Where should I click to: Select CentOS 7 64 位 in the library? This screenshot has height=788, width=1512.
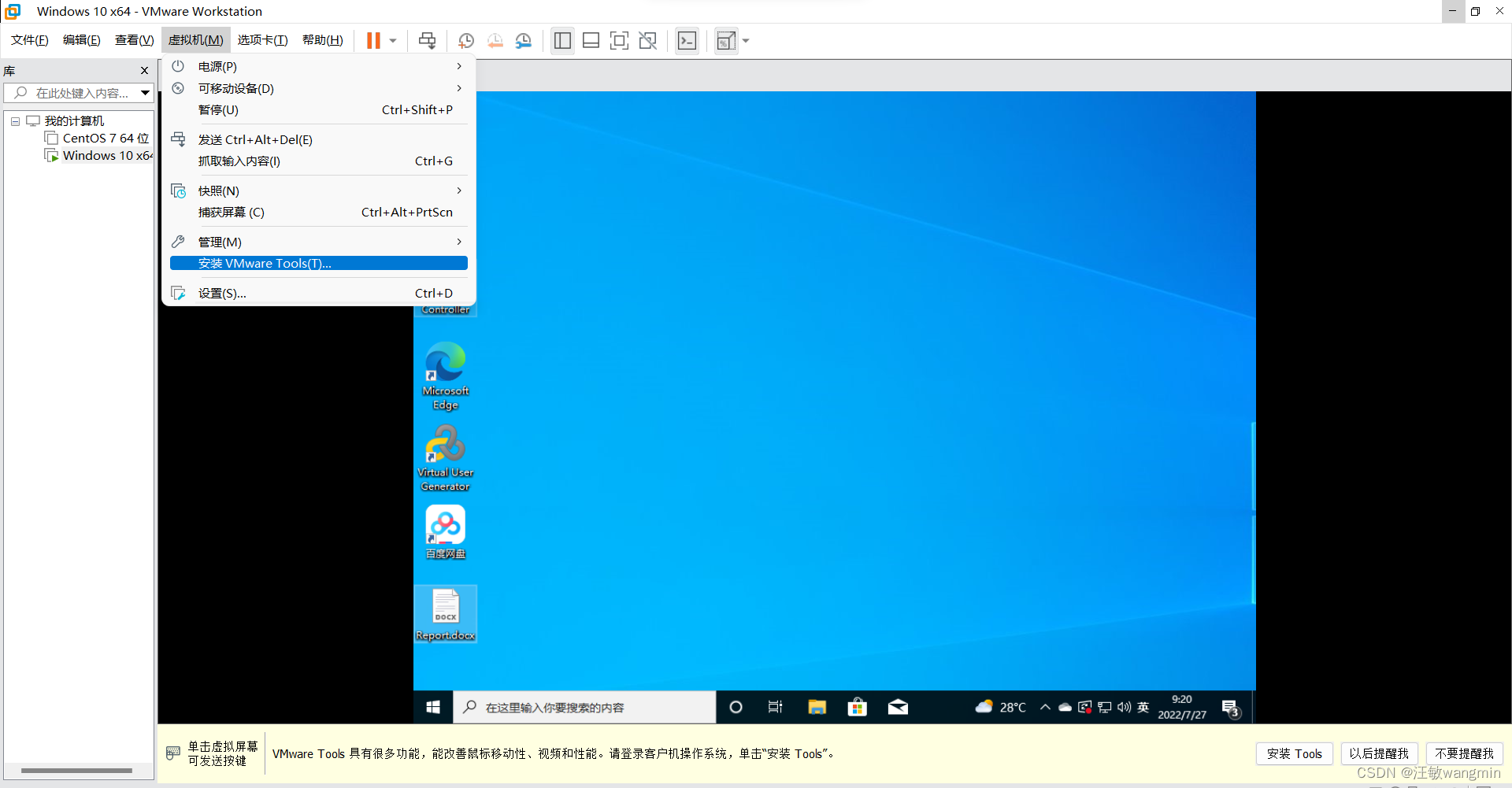[x=97, y=139]
